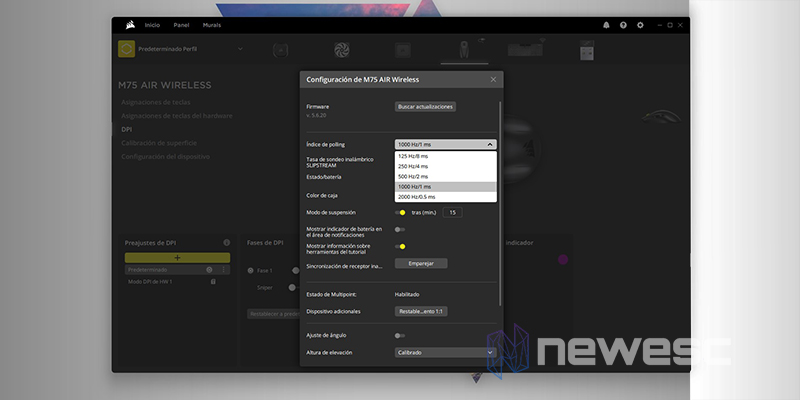Click the settings dialog vertical scrollbar
The width and height of the screenshot is (800, 400).
[x=501, y=204]
